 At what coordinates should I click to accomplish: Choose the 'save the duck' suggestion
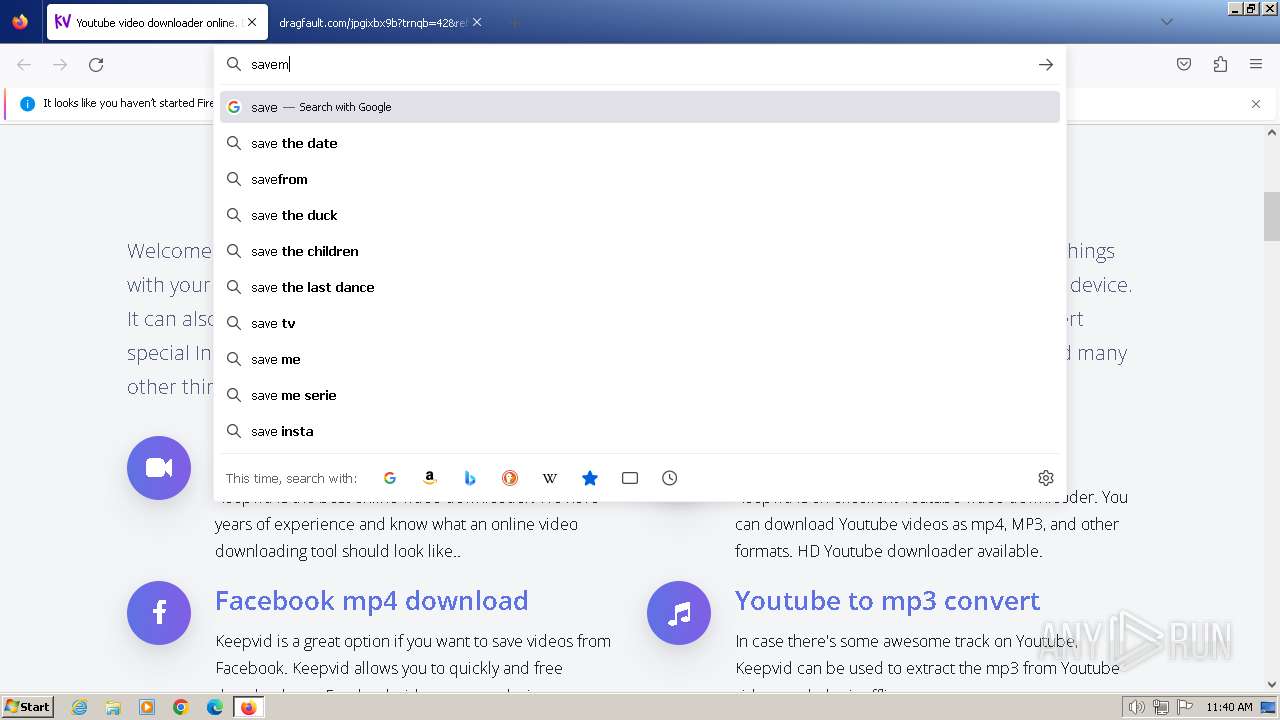(x=640, y=215)
